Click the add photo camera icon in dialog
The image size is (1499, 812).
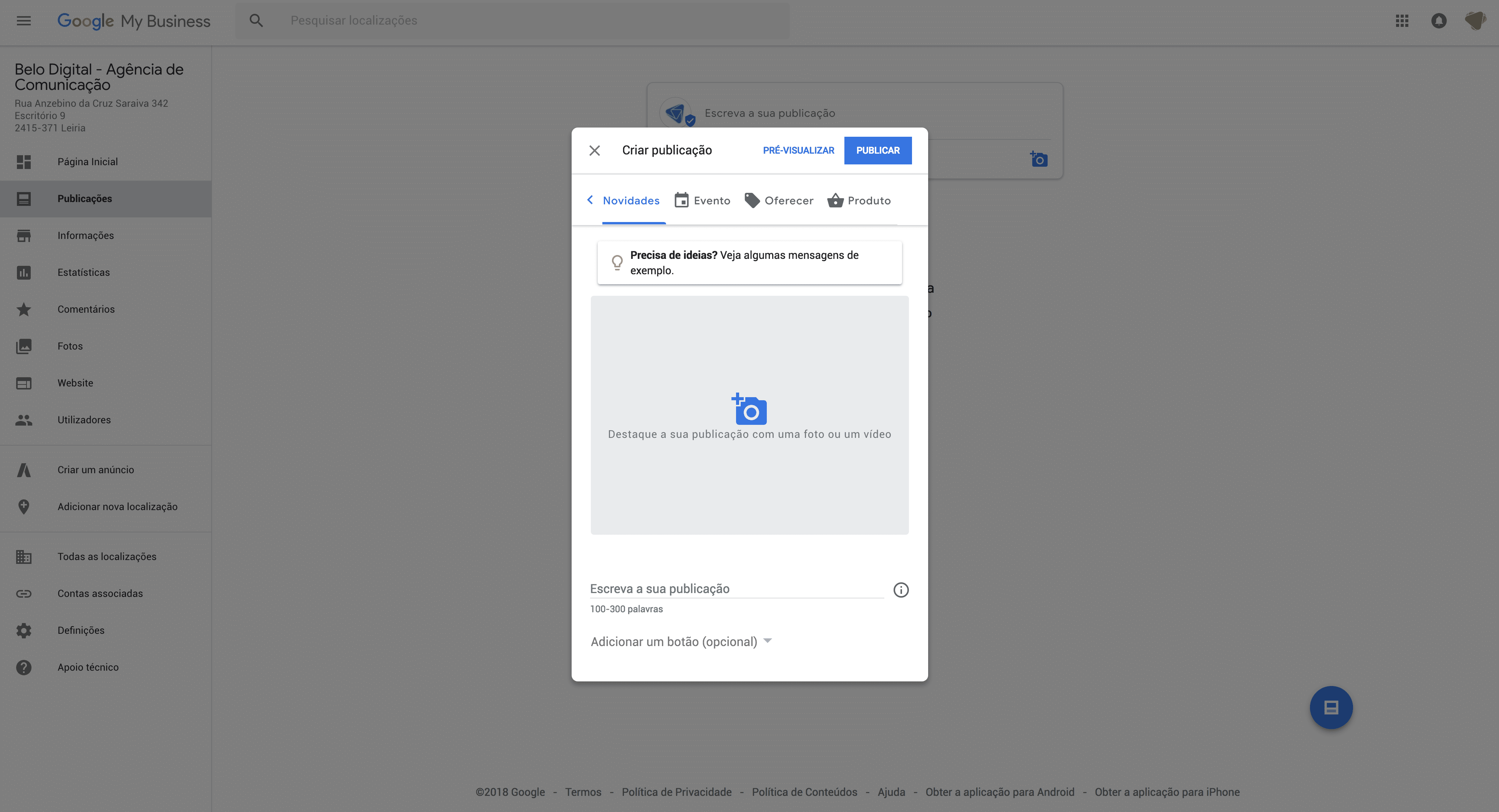(749, 409)
